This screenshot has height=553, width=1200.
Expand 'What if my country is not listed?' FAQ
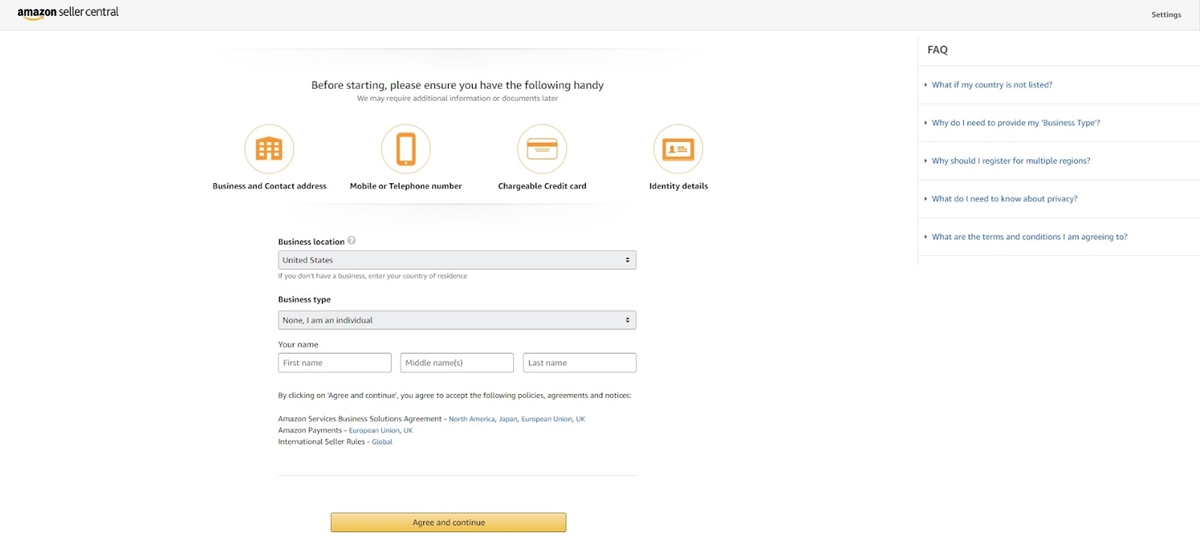point(992,85)
